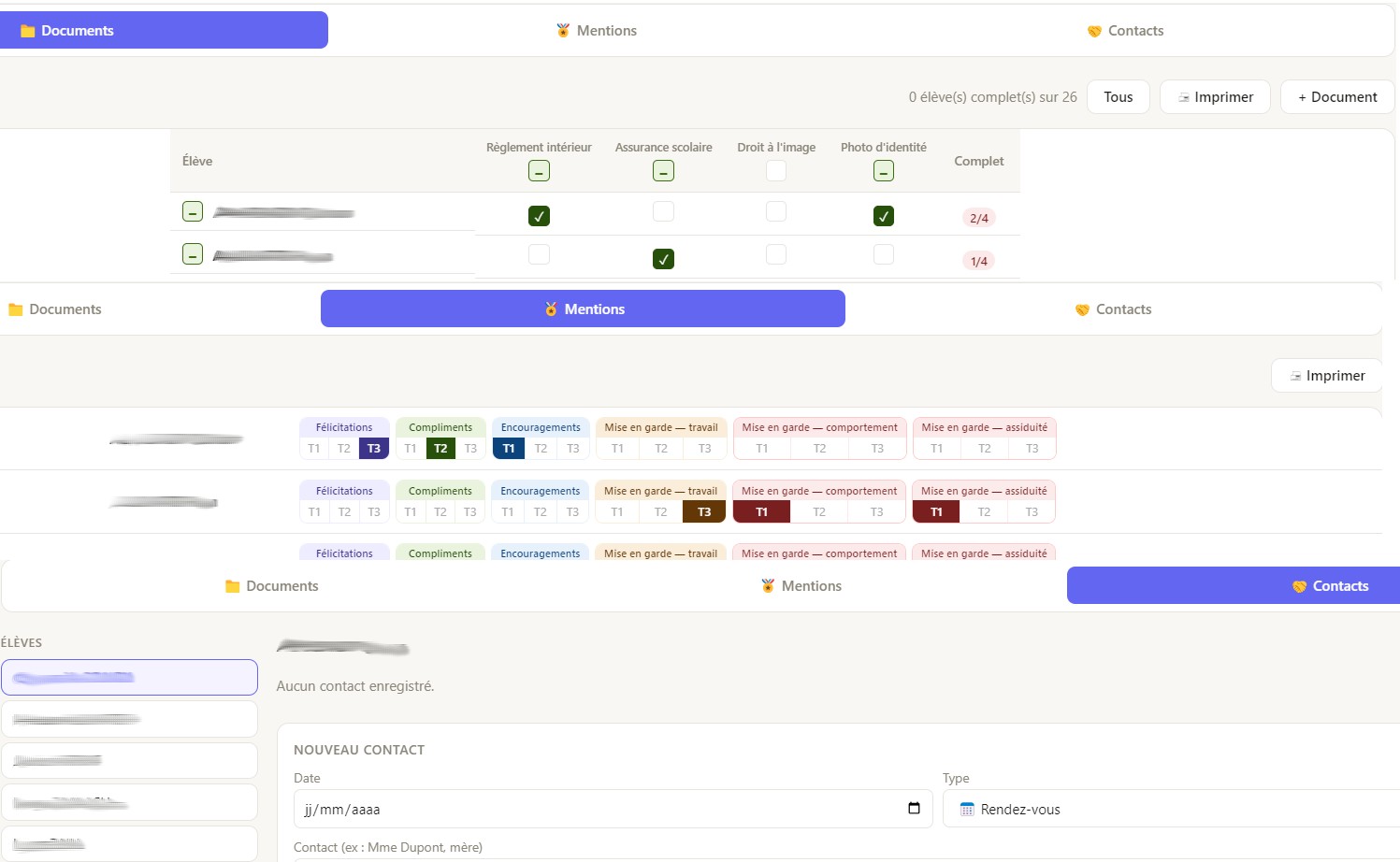The image size is (1400, 862).
Task: Click the calendar icon beside Rendez-vous
Action: 967,810
